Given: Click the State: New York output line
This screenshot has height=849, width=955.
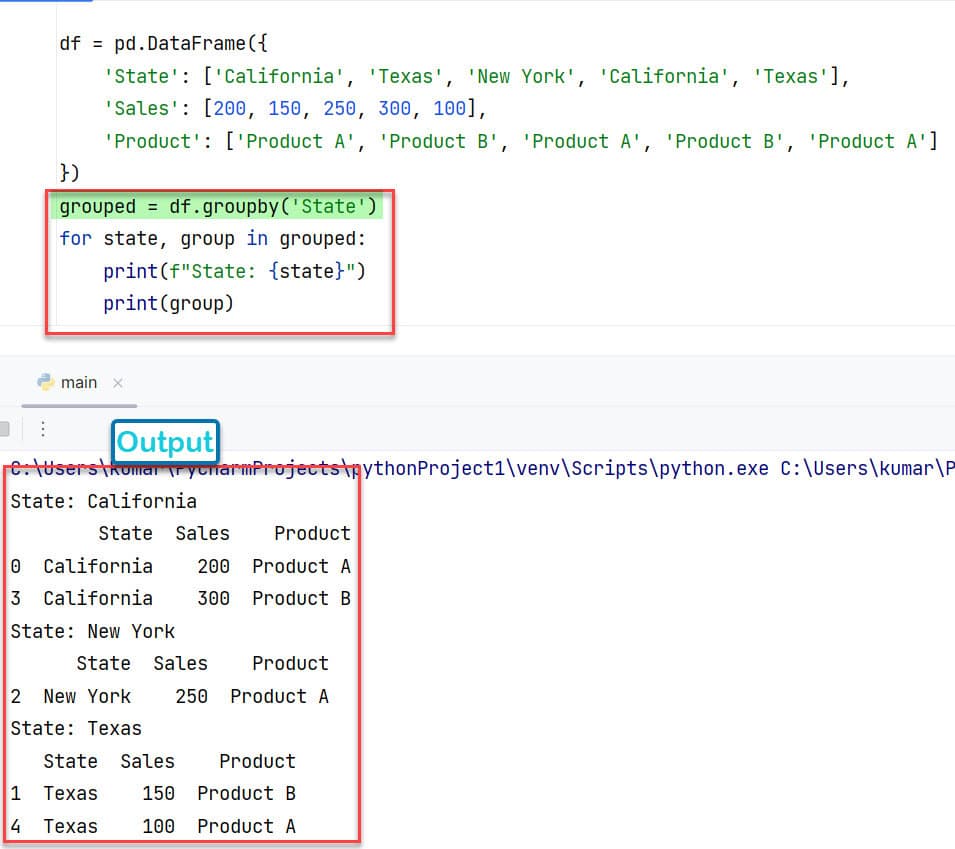Looking at the screenshot, I should click(x=93, y=631).
